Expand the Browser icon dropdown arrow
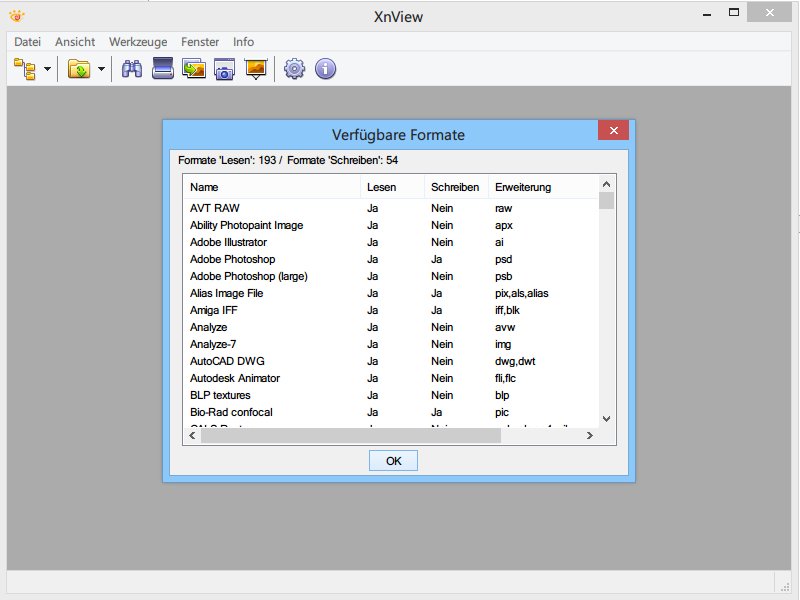Viewport: 800px width, 600px height. click(47, 69)
